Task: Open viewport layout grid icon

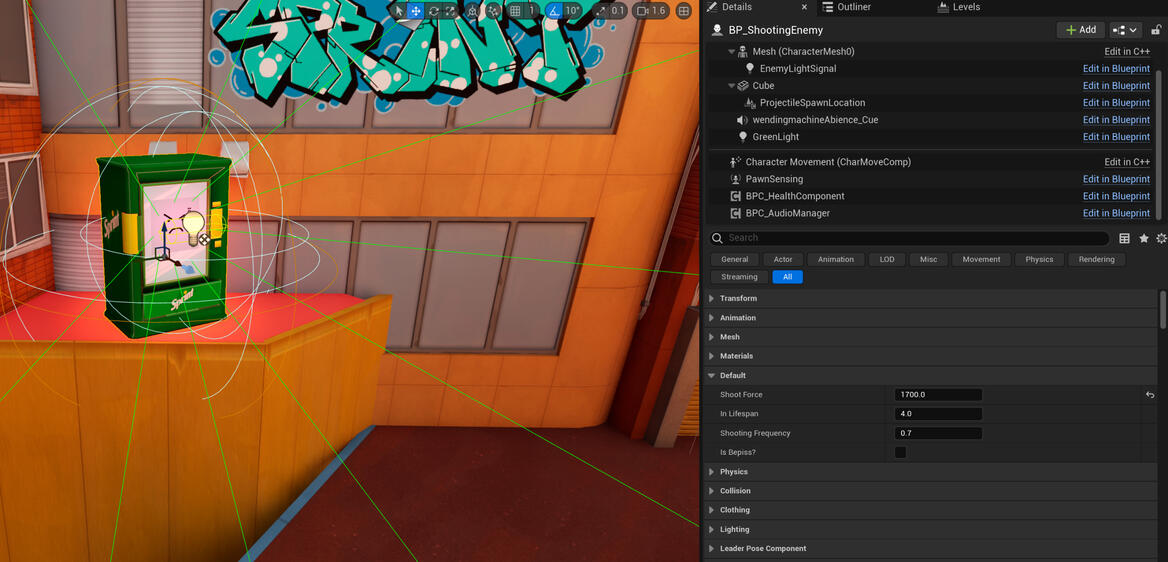Action: point(683,10)
